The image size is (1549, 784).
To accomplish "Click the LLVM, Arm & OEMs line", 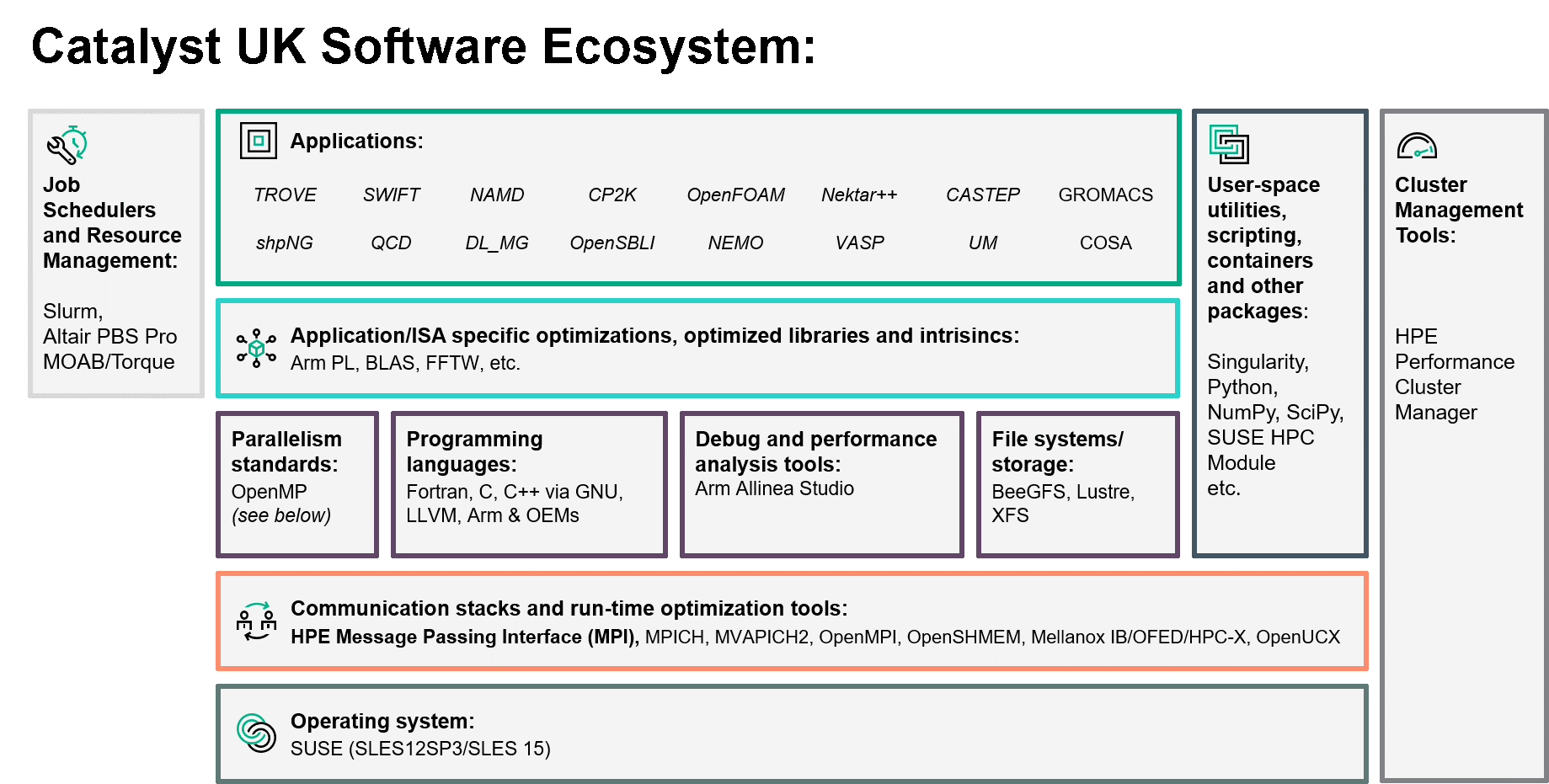I will [493, 515].
